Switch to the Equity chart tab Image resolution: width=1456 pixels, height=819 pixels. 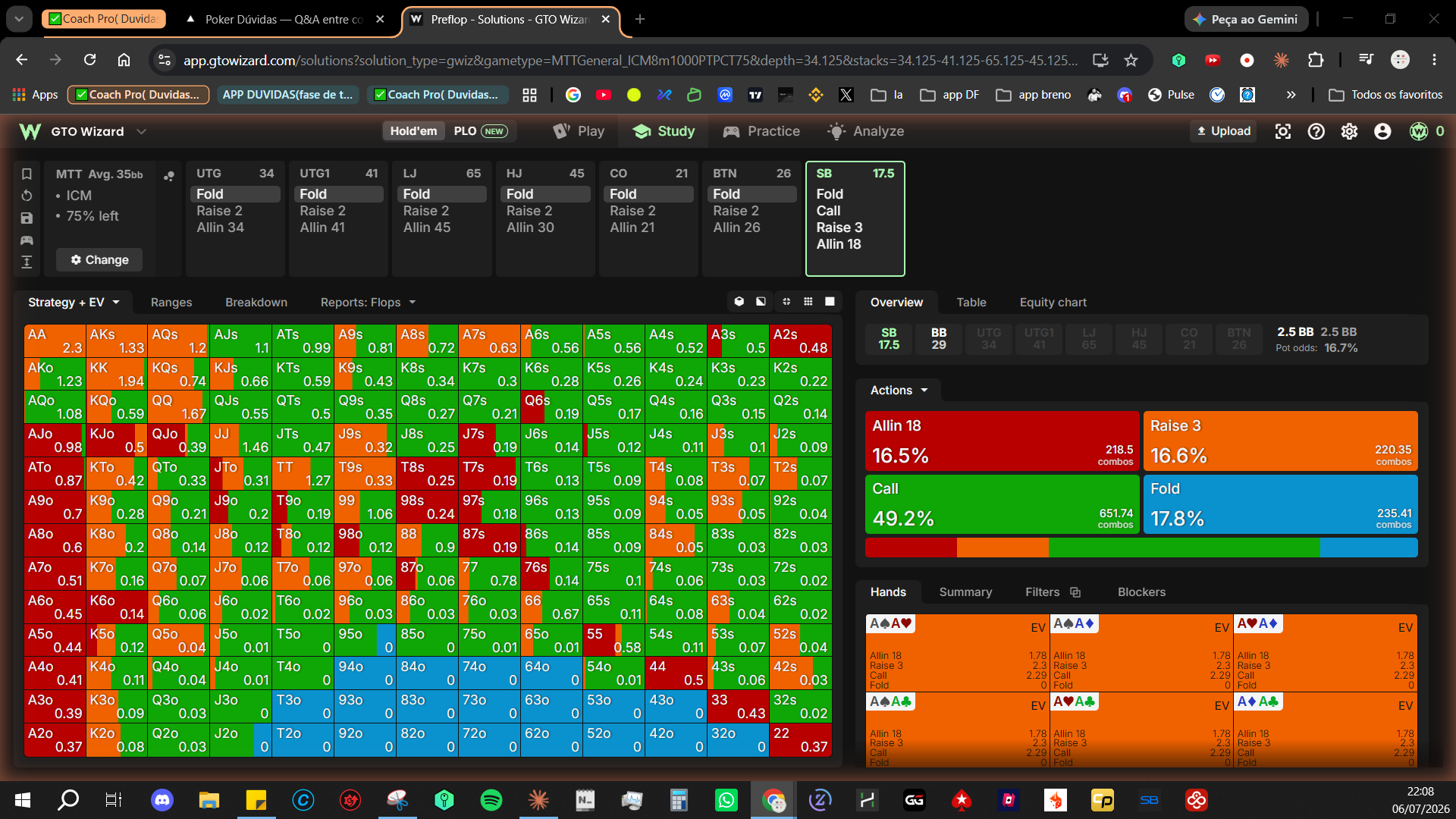pos(1053,302)
